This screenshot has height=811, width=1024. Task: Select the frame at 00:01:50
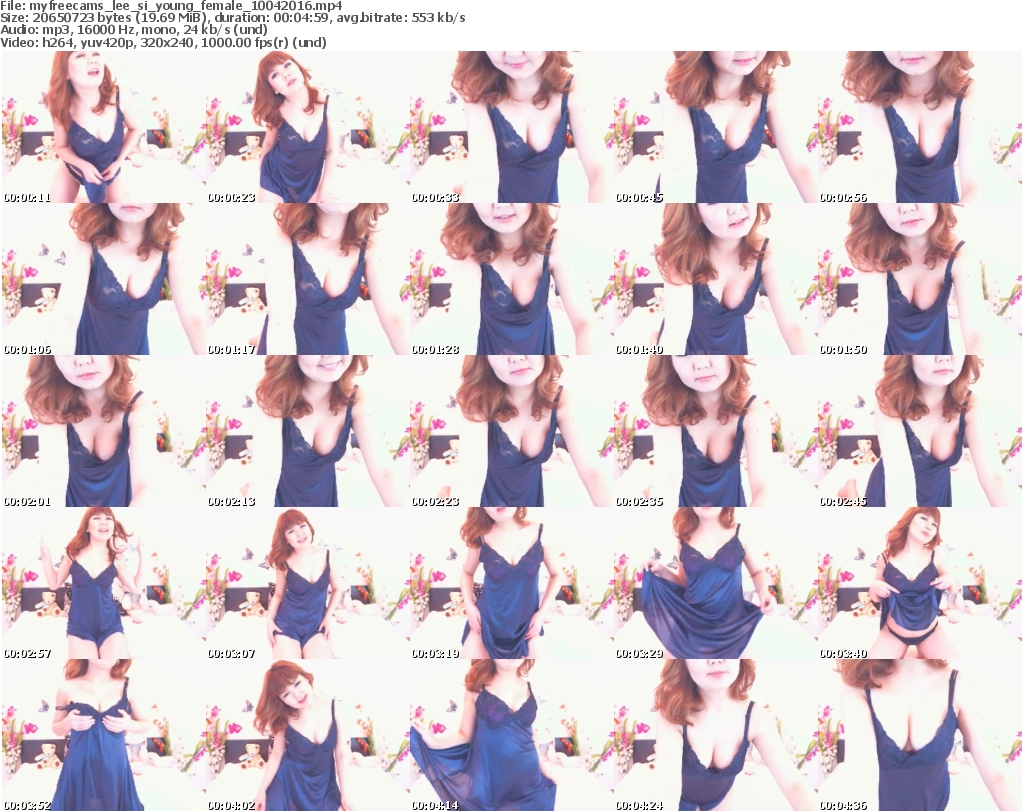pos(920,279)
